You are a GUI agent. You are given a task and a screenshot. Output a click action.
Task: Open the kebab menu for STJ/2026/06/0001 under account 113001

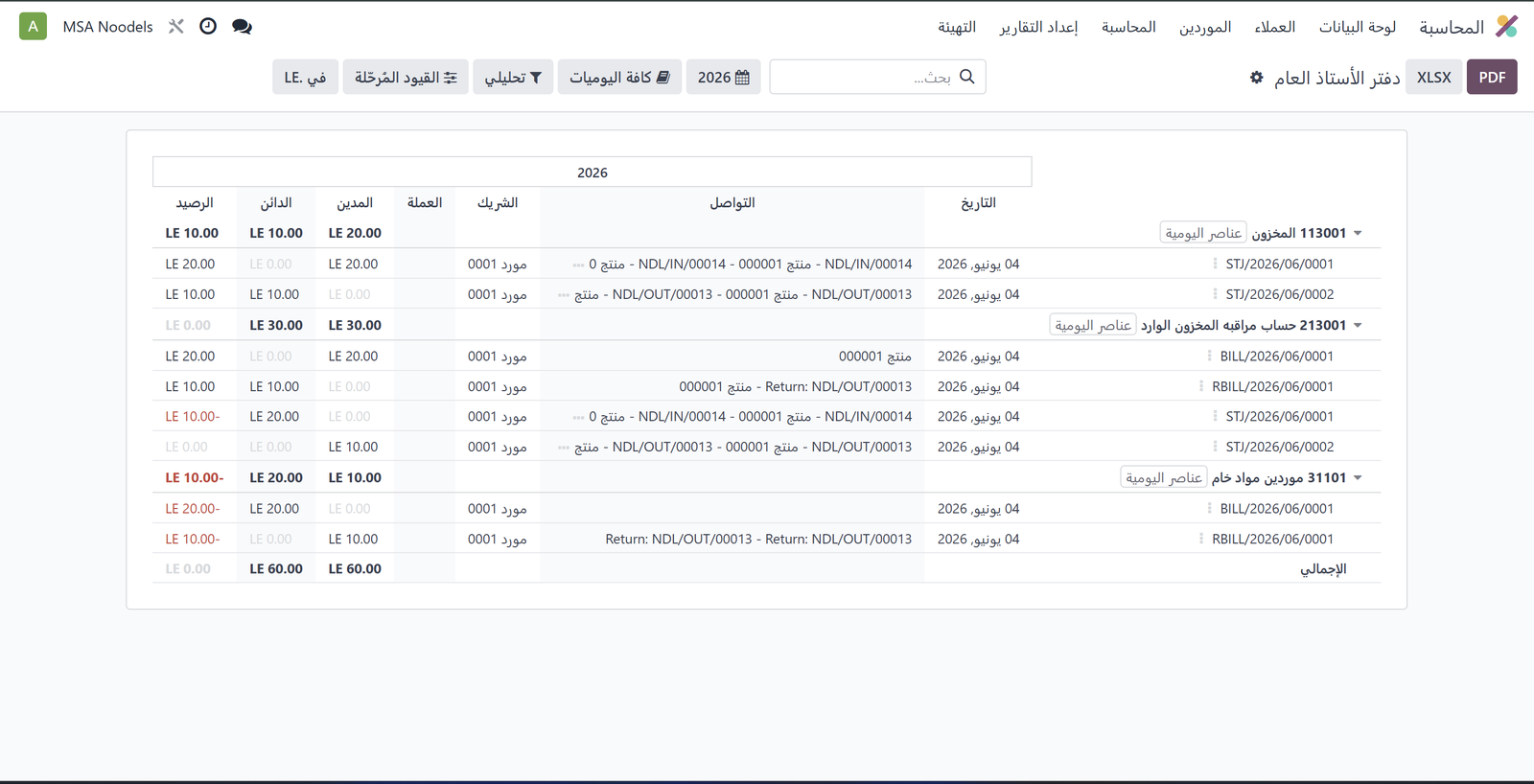[x=1215, y=264]
